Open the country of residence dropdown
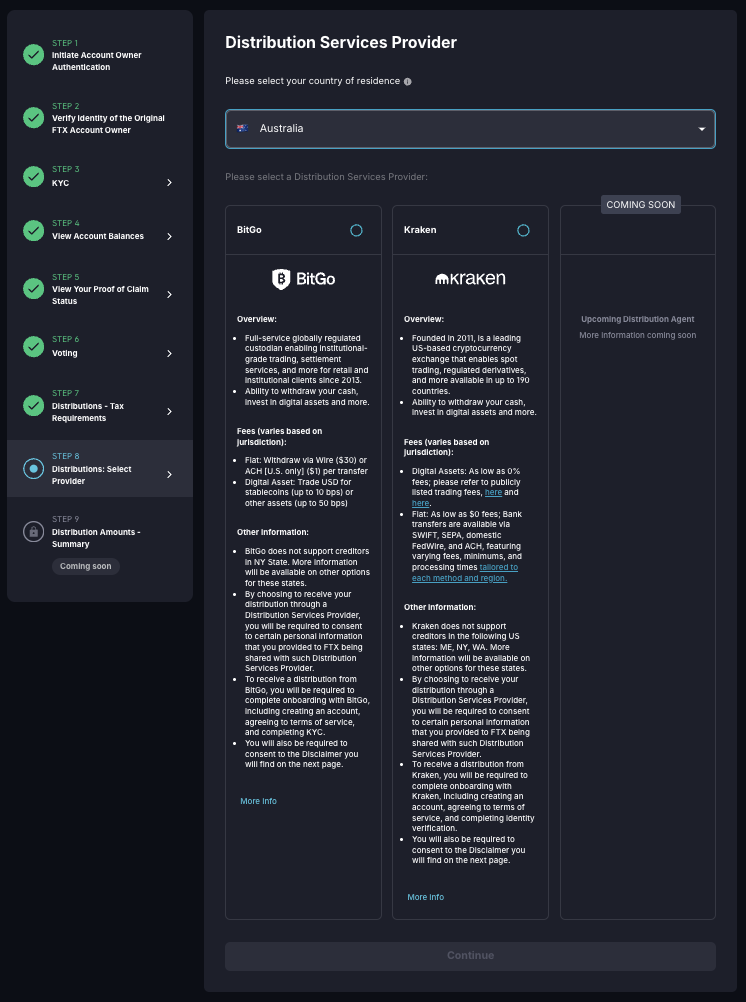746x1002 pixels. (470, 129)
